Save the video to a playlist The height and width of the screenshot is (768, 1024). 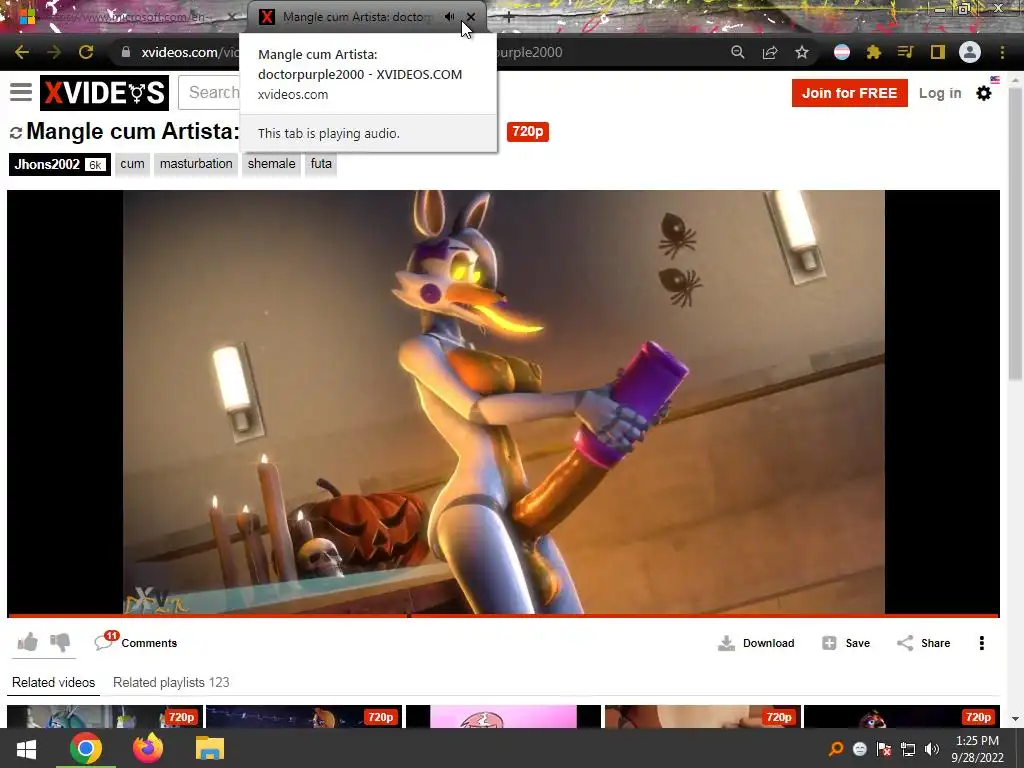846,643
